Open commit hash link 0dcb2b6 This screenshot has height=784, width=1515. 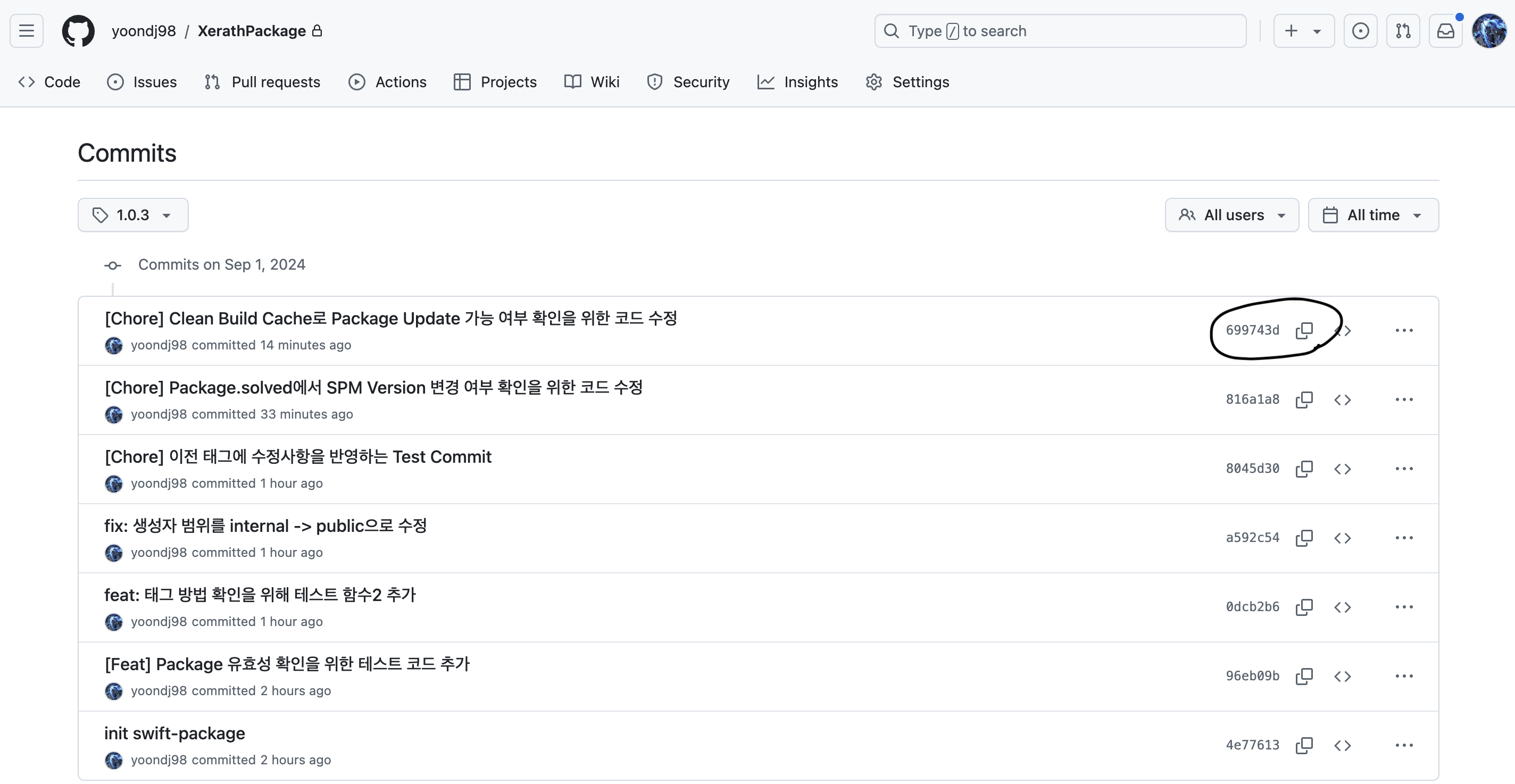(1252, 606)
